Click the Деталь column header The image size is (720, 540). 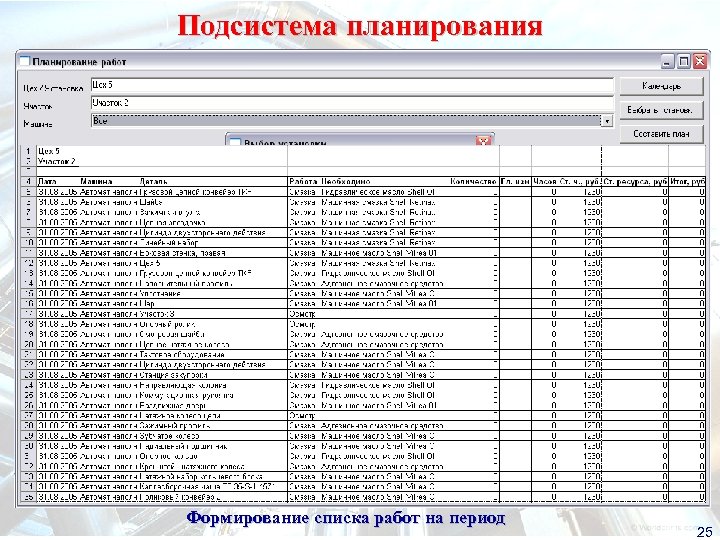coord(153,182)
